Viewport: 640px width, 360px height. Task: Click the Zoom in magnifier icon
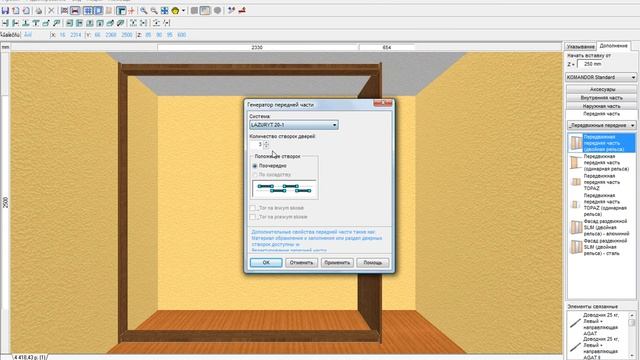(144, 11)
